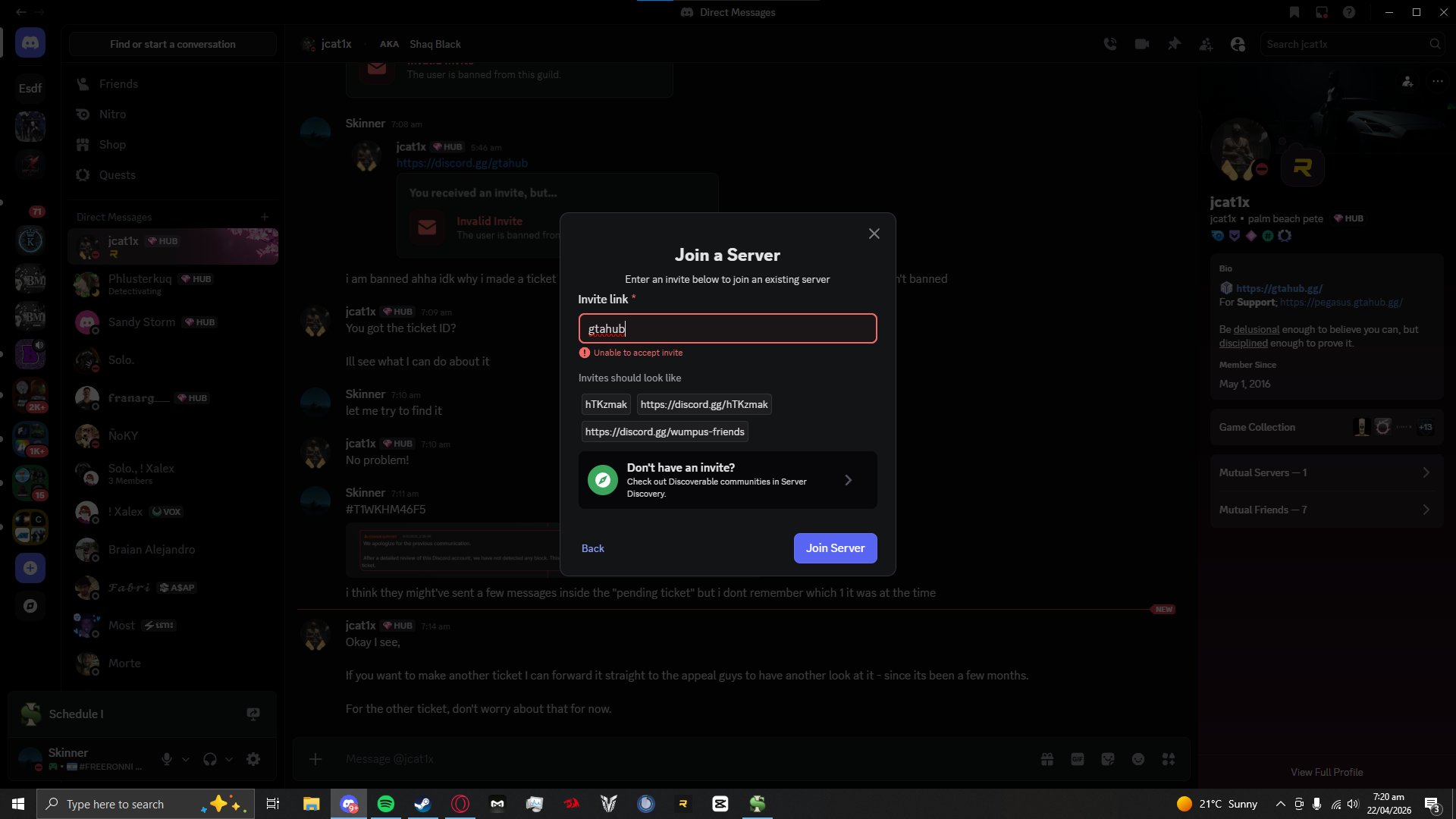Open Server Discovery from Don't have an invite
1456x819 pixels.
pos(727,480)
